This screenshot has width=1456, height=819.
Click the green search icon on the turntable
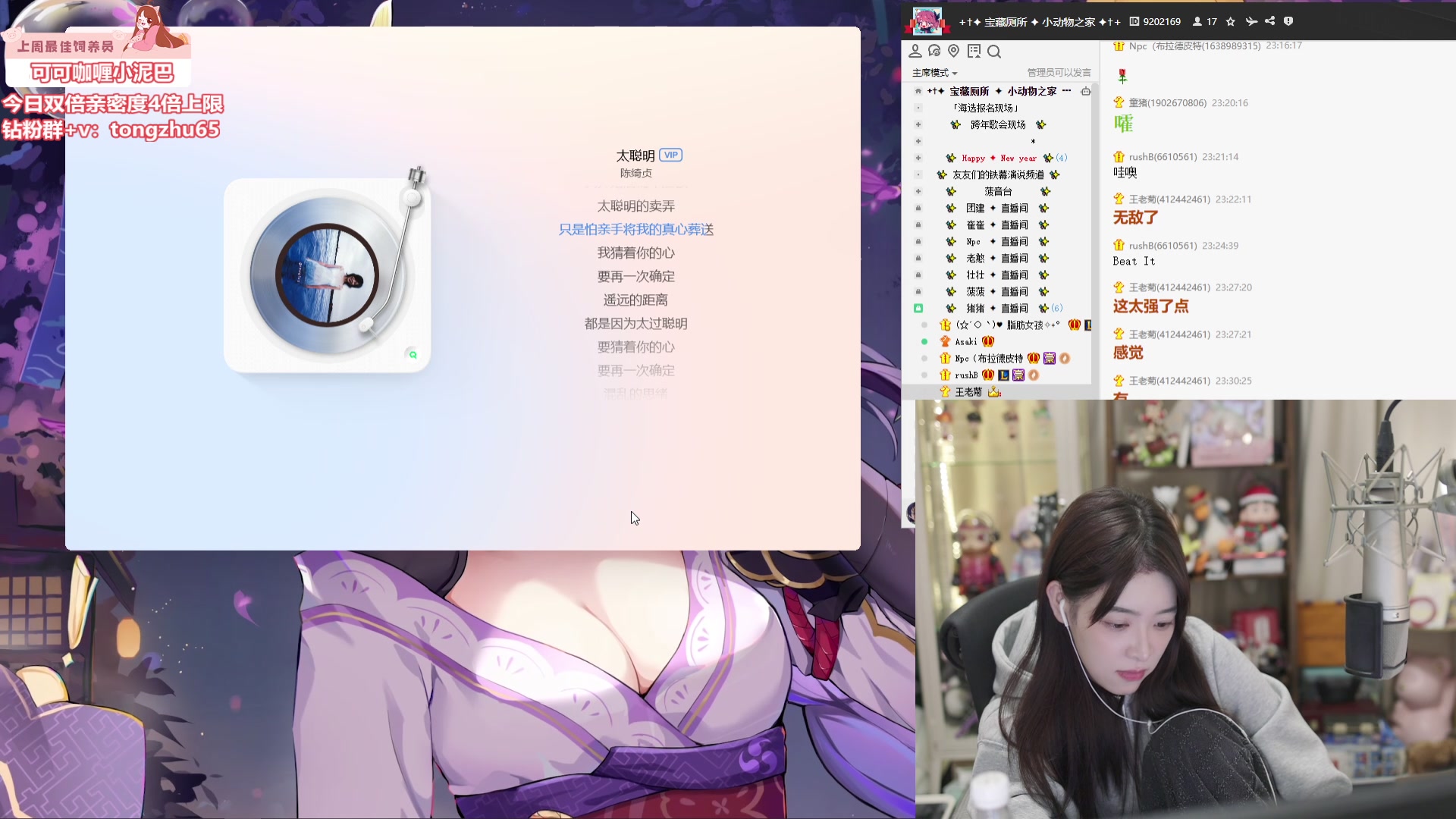point(413,354)
